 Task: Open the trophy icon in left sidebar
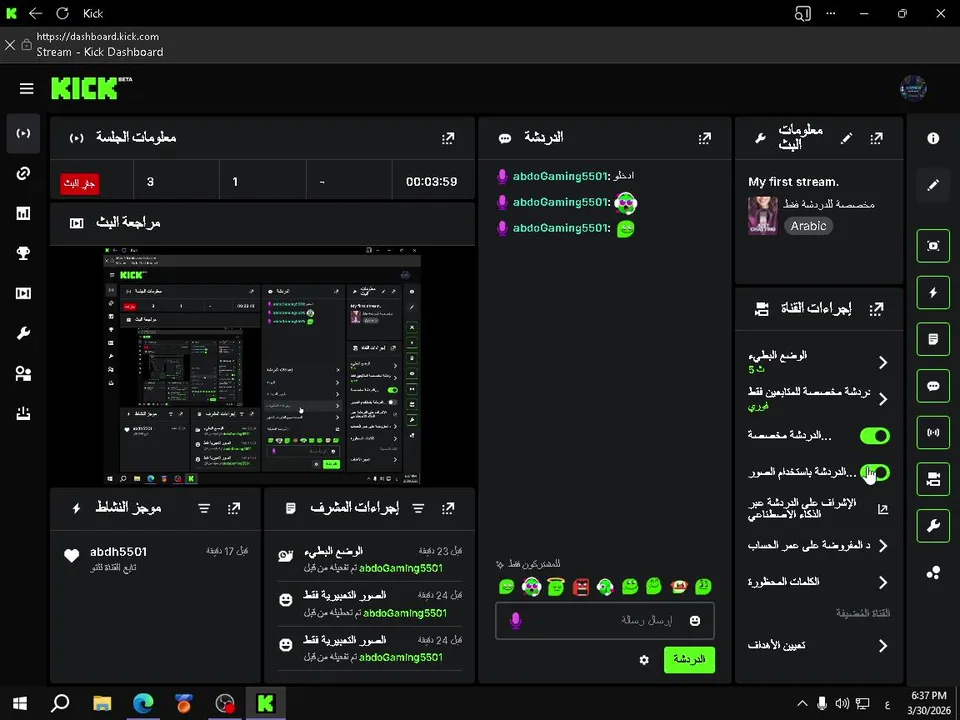tap(23, 253)
